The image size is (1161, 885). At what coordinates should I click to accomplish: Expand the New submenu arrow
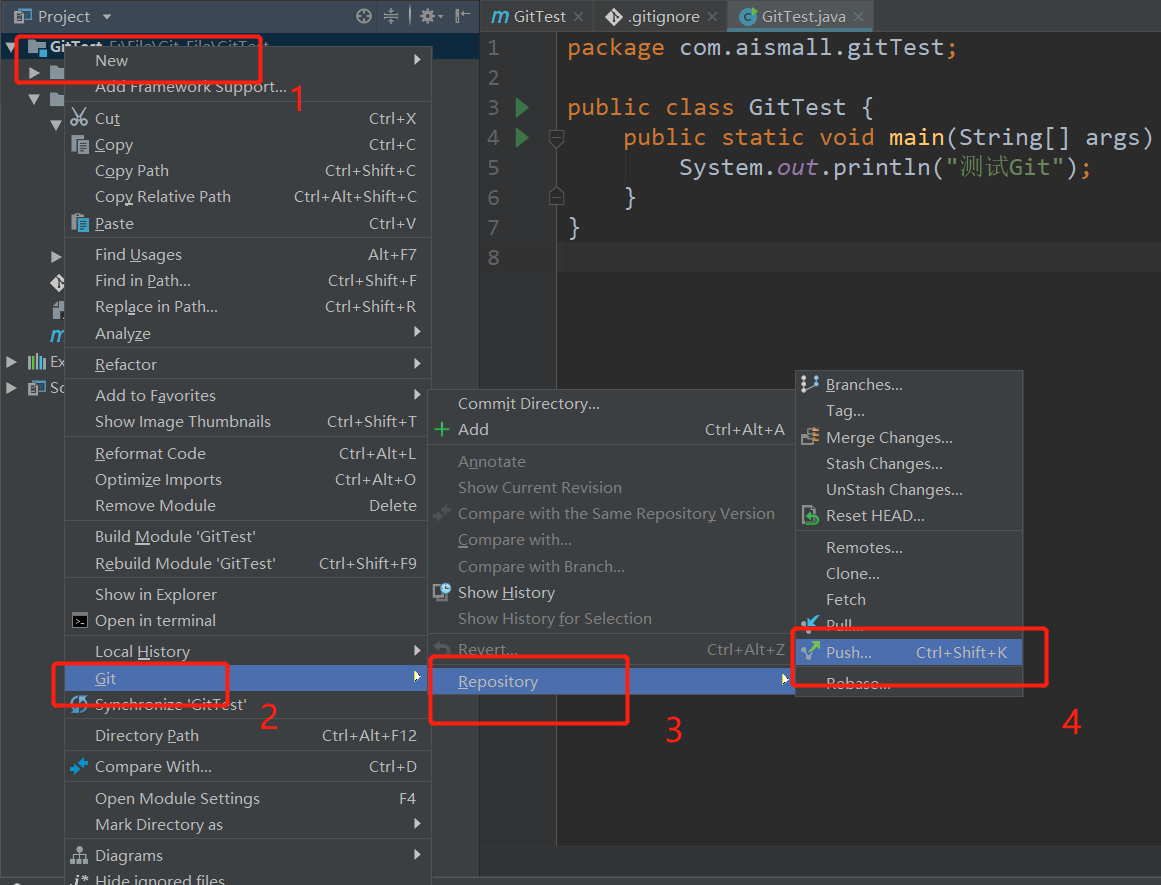pos(417,60)
